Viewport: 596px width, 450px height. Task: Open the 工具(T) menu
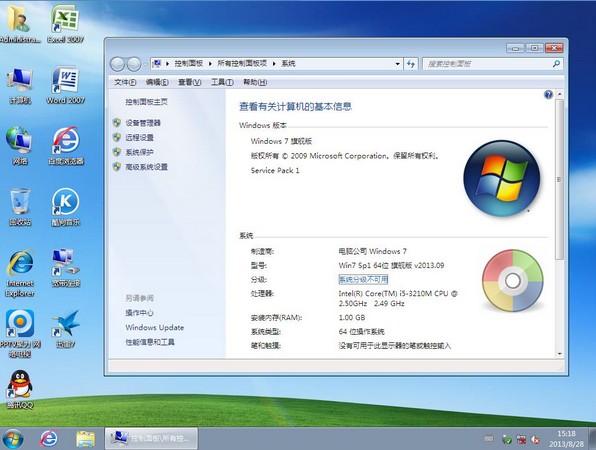coord(222,82)
